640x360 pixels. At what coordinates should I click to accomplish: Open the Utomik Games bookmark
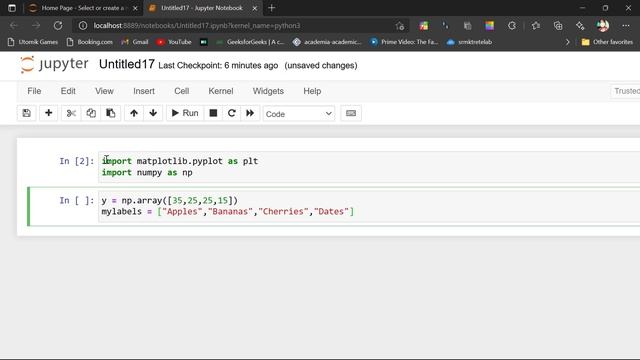33,42
